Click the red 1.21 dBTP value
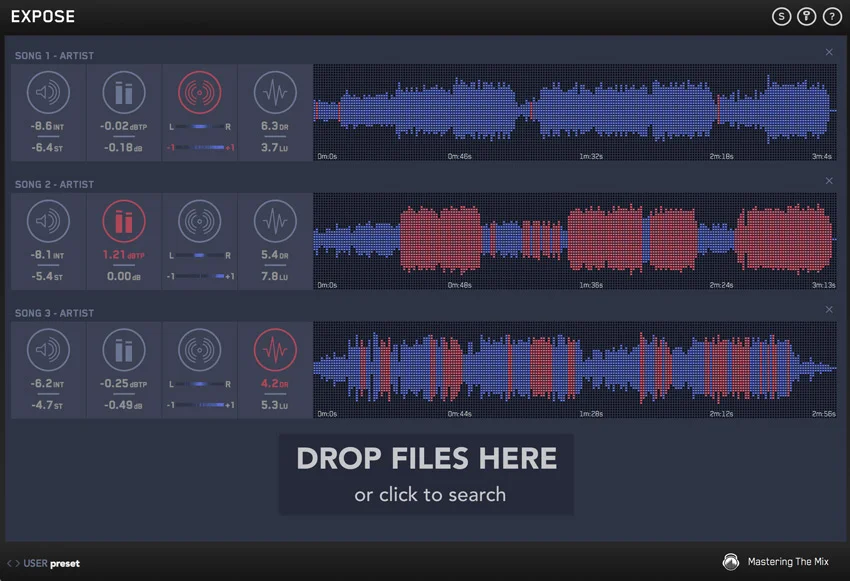This screenshot has width=850, height=581. tap(124, 255)
